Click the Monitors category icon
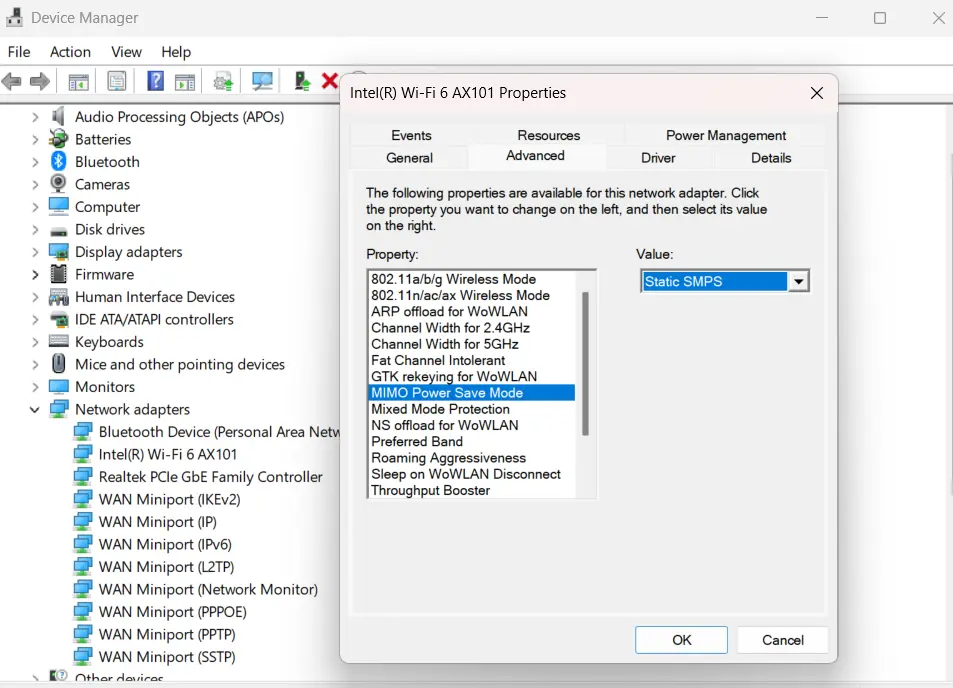The width and height of the screenshot is (953, 688). pyautogui.click(x=58, y=386)
